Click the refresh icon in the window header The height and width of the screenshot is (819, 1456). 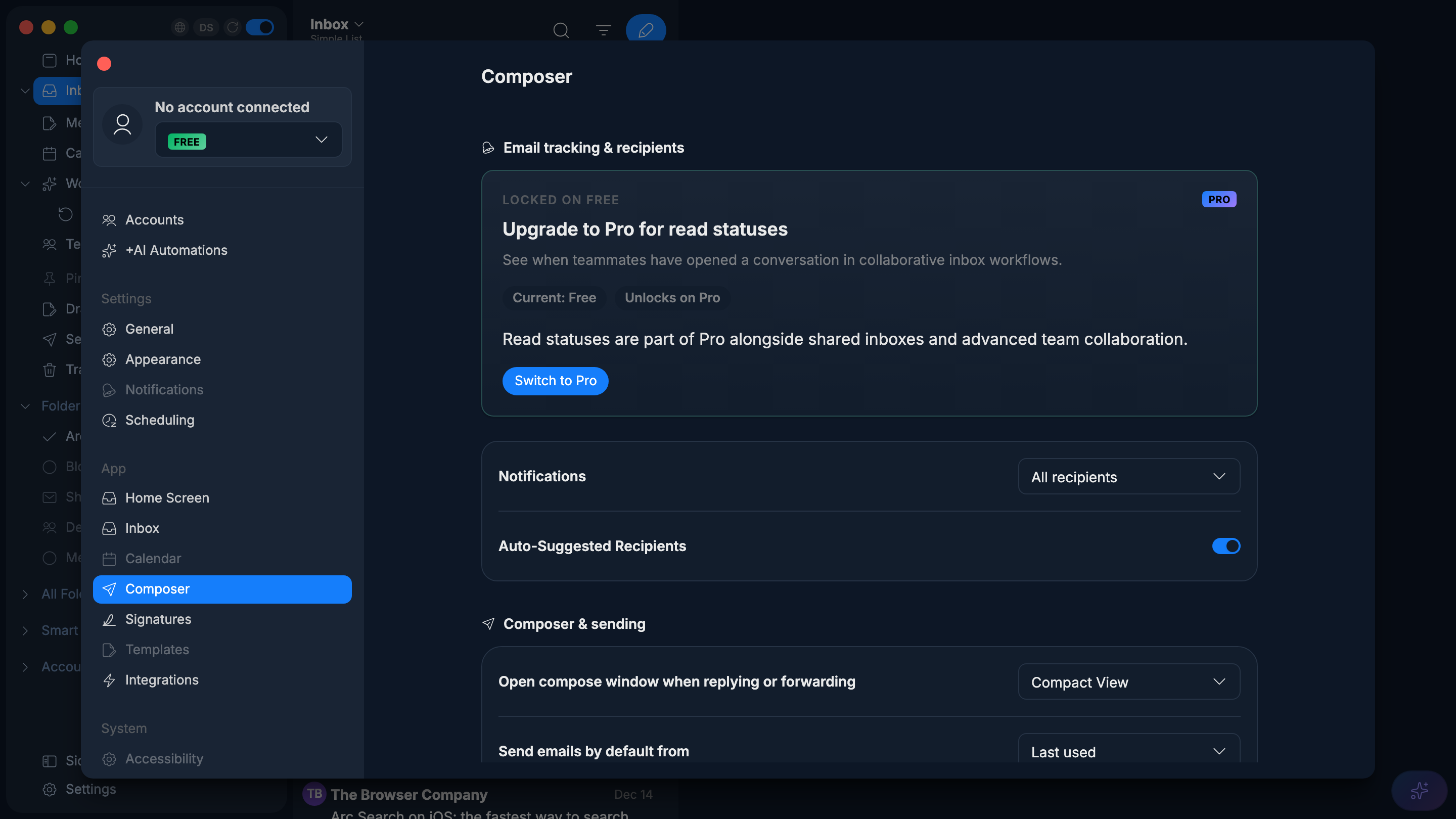tap(233, 27)
